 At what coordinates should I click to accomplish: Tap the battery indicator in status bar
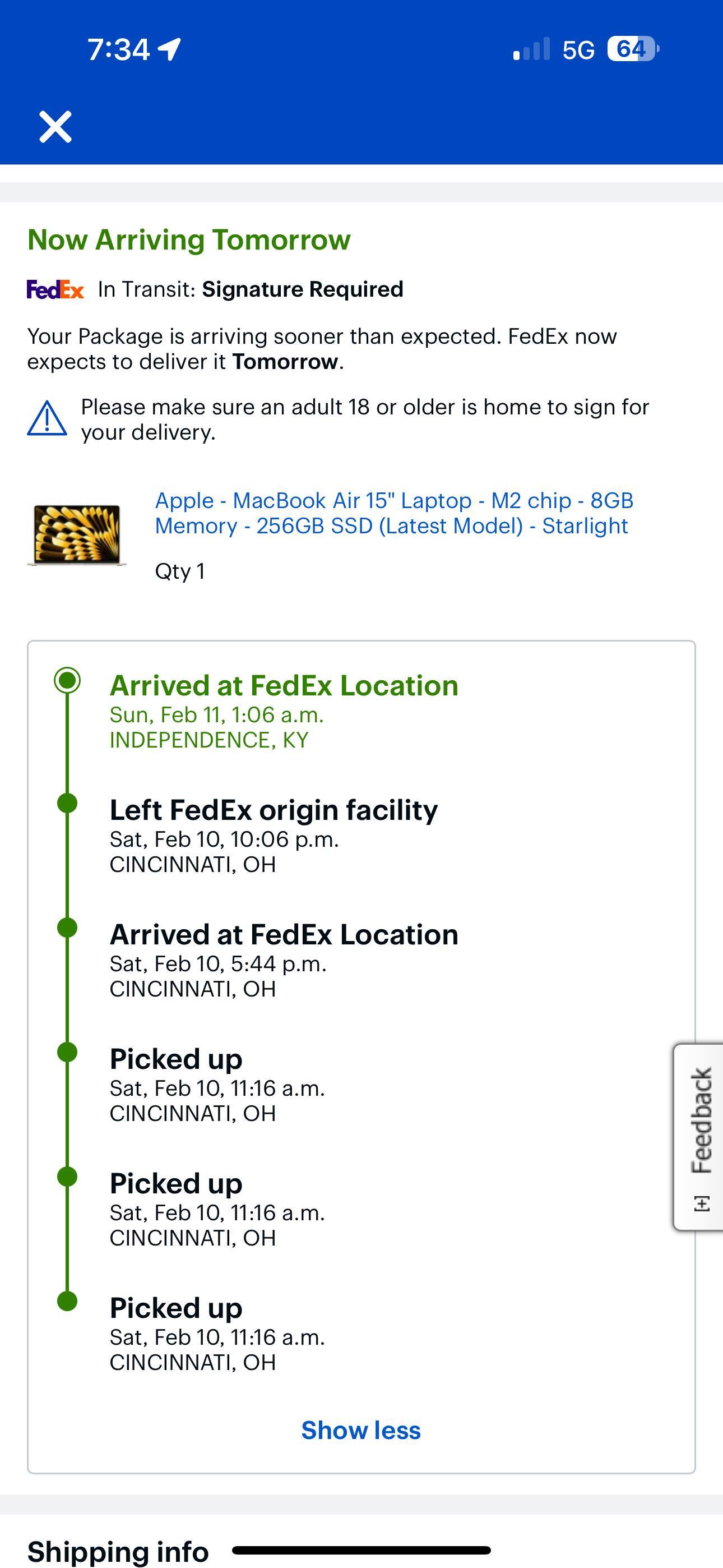[x=632, y=49]
